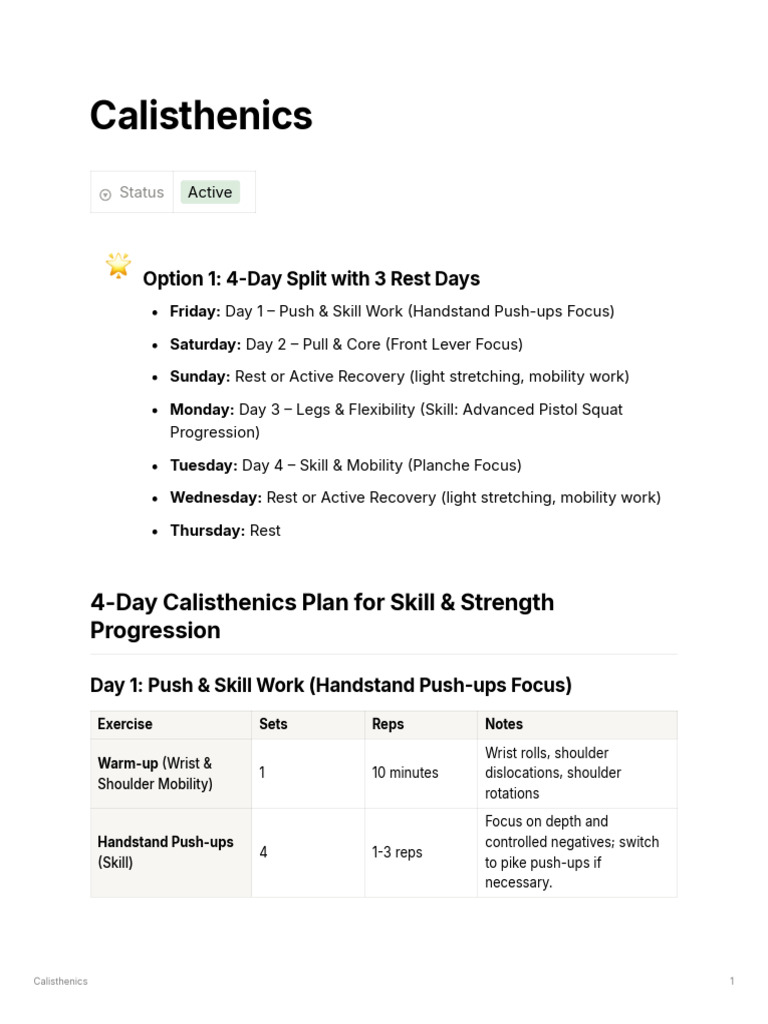The width and height of the screenshot is (768, 1024).
Task: Click the Calisthenics page title
Action: (201, 116)
